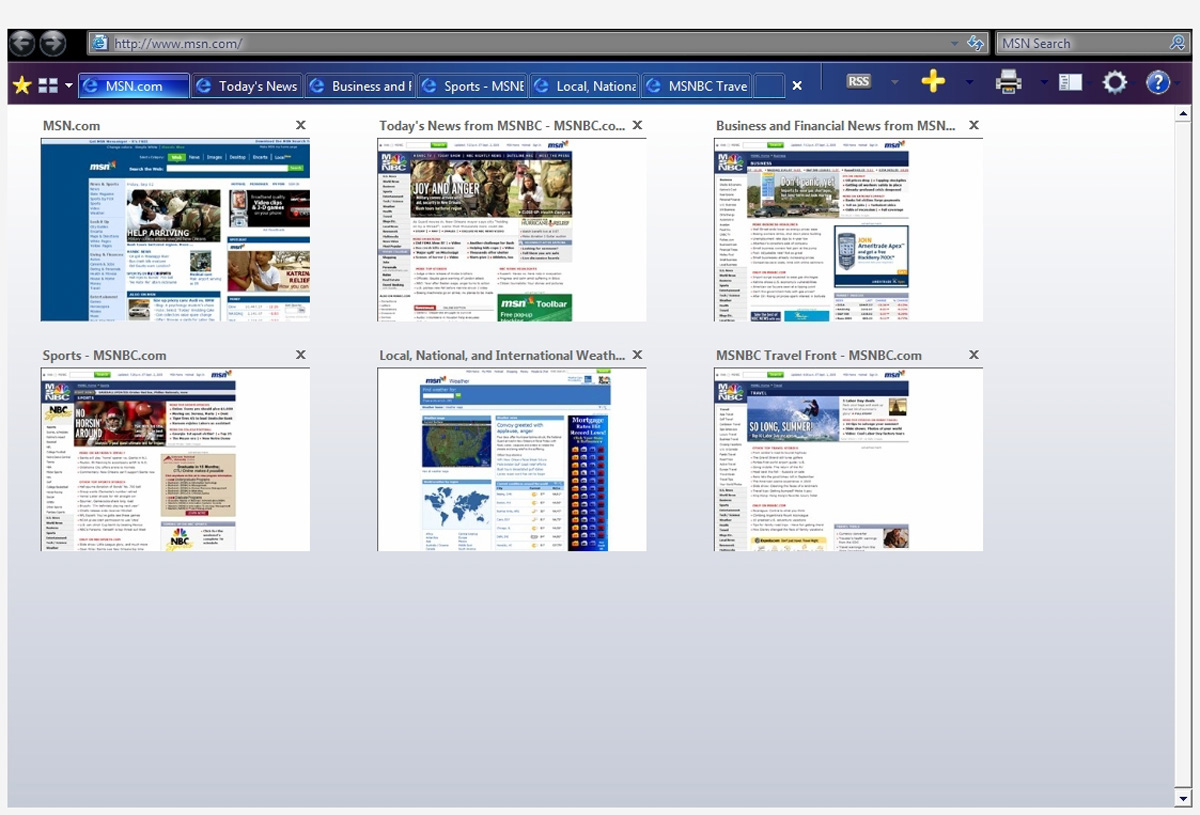
Task: Open the Business and Financial News thumbnail
Action: [848, 230]
